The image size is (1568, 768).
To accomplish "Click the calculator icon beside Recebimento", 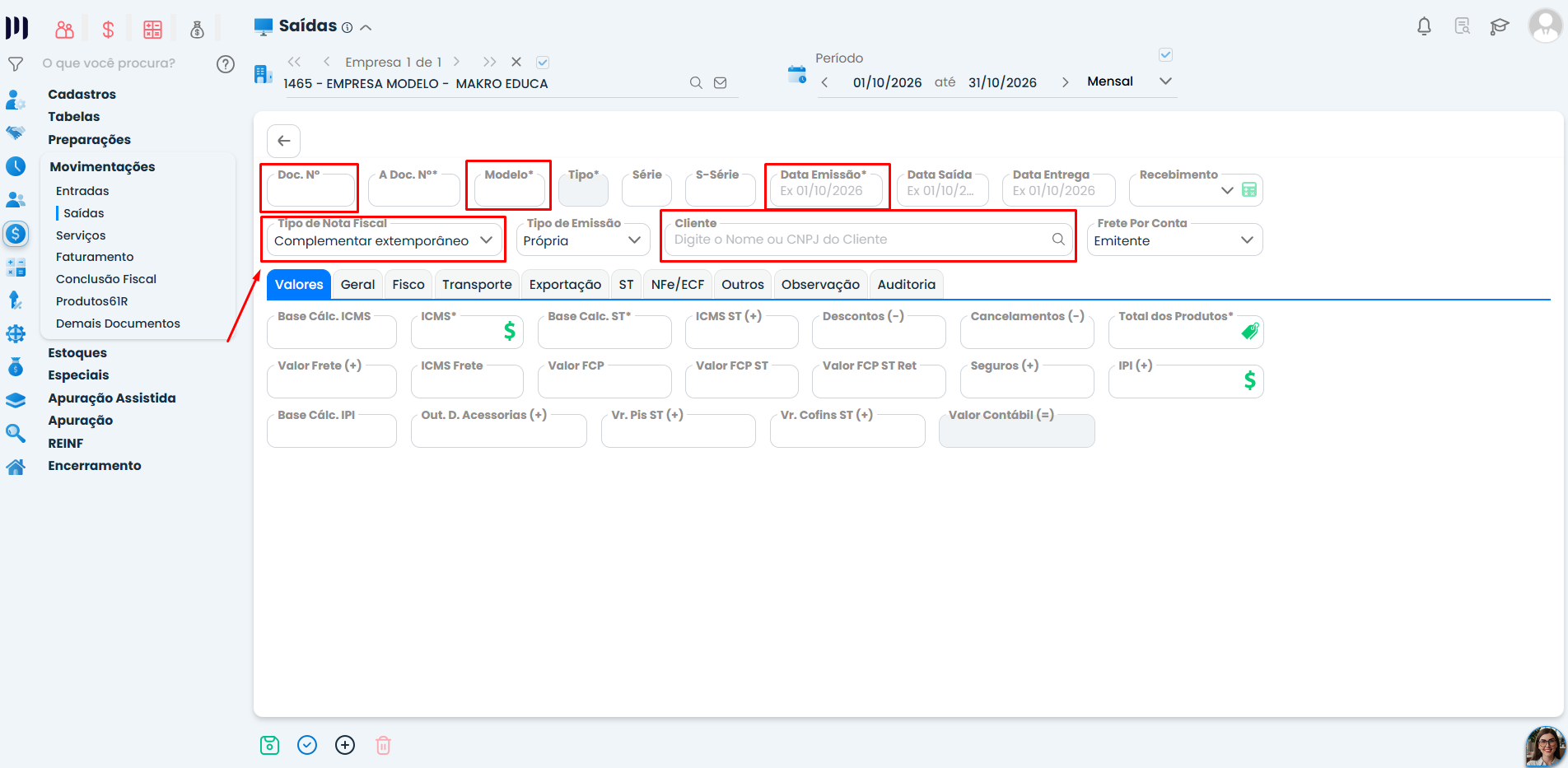I will pos(1249,190).
